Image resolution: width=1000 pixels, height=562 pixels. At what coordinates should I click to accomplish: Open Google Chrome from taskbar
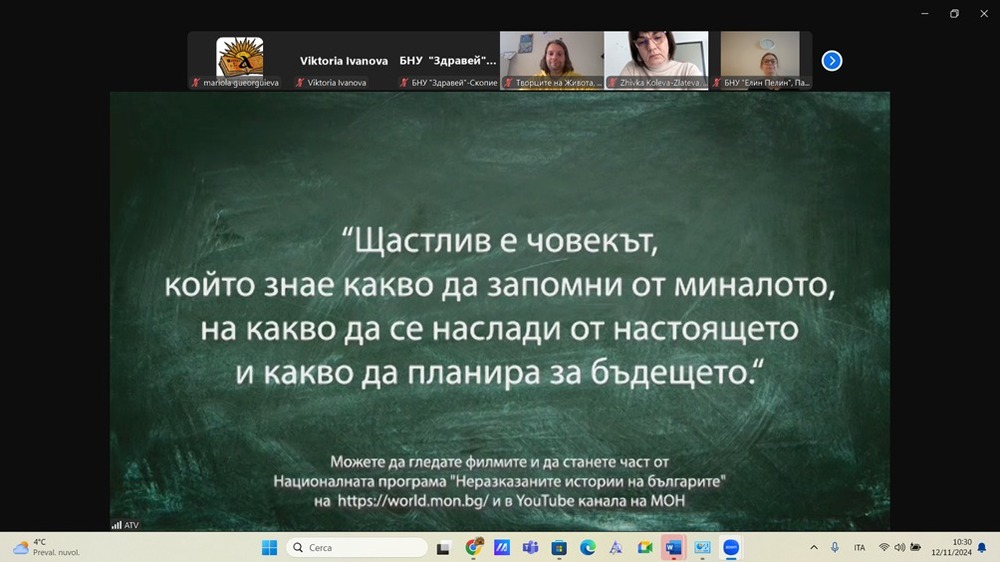point(473,547)
